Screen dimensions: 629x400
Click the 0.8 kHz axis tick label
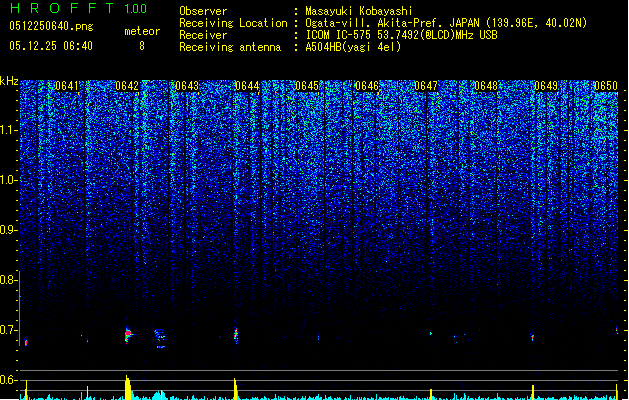tap(8, 280)
